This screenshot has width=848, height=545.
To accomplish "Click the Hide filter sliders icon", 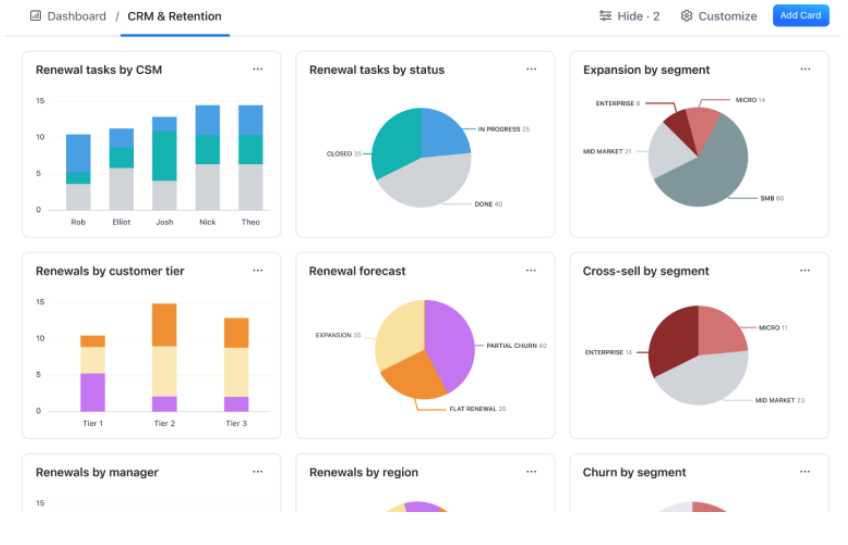I will coord(605,16).
